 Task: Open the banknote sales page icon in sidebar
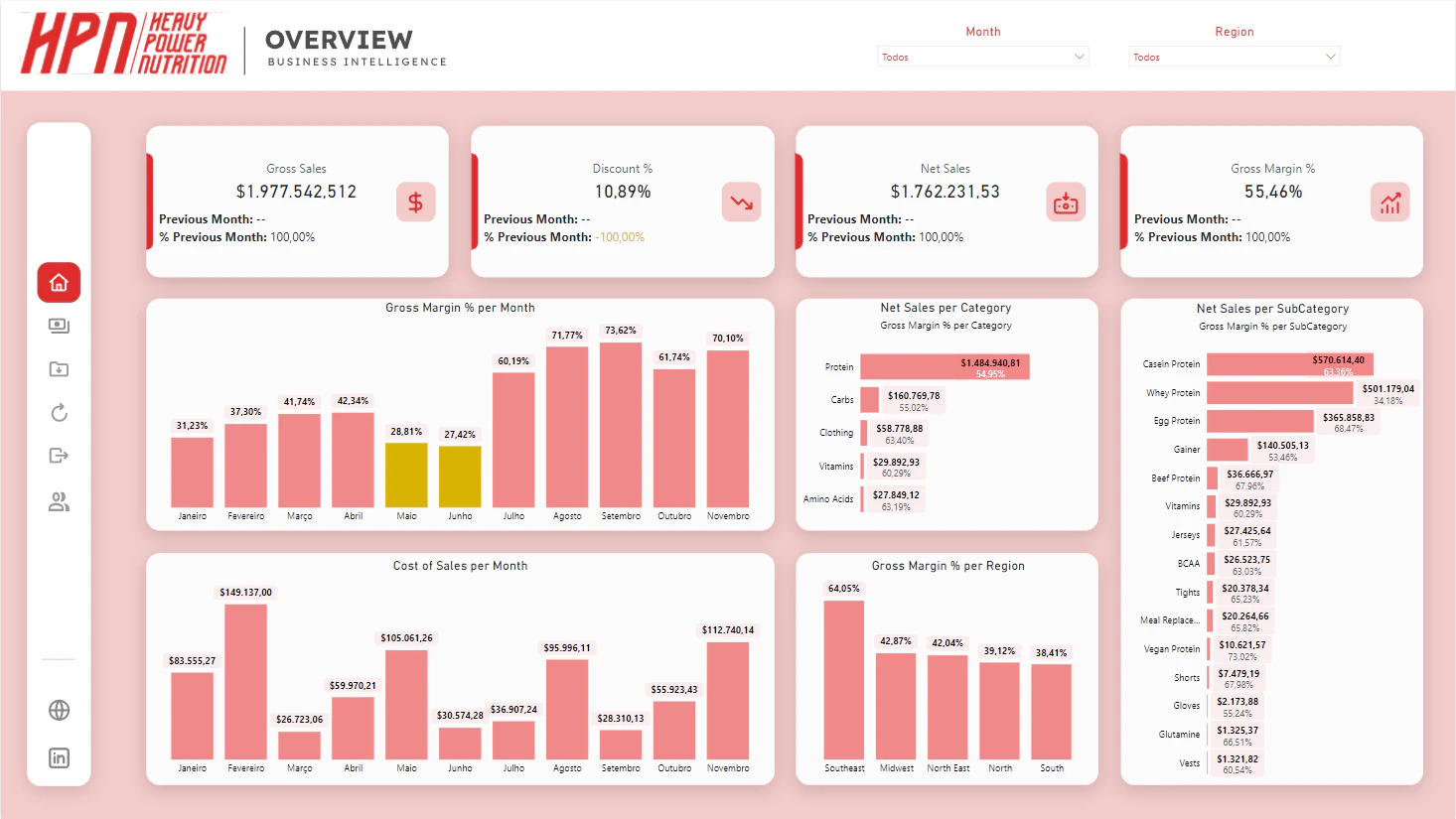coord(59,326)
